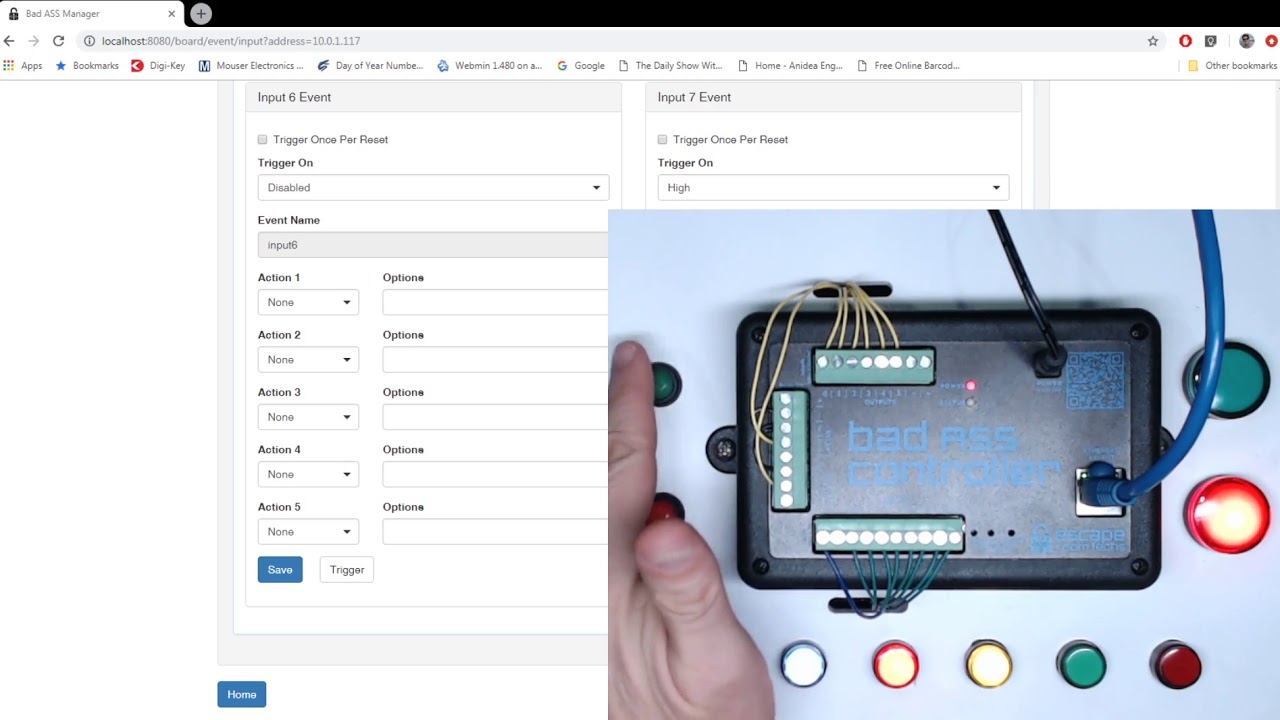Open the Action 4 dropdown
Viewport: 1280px width, 720px height.
tap(308, 474)
